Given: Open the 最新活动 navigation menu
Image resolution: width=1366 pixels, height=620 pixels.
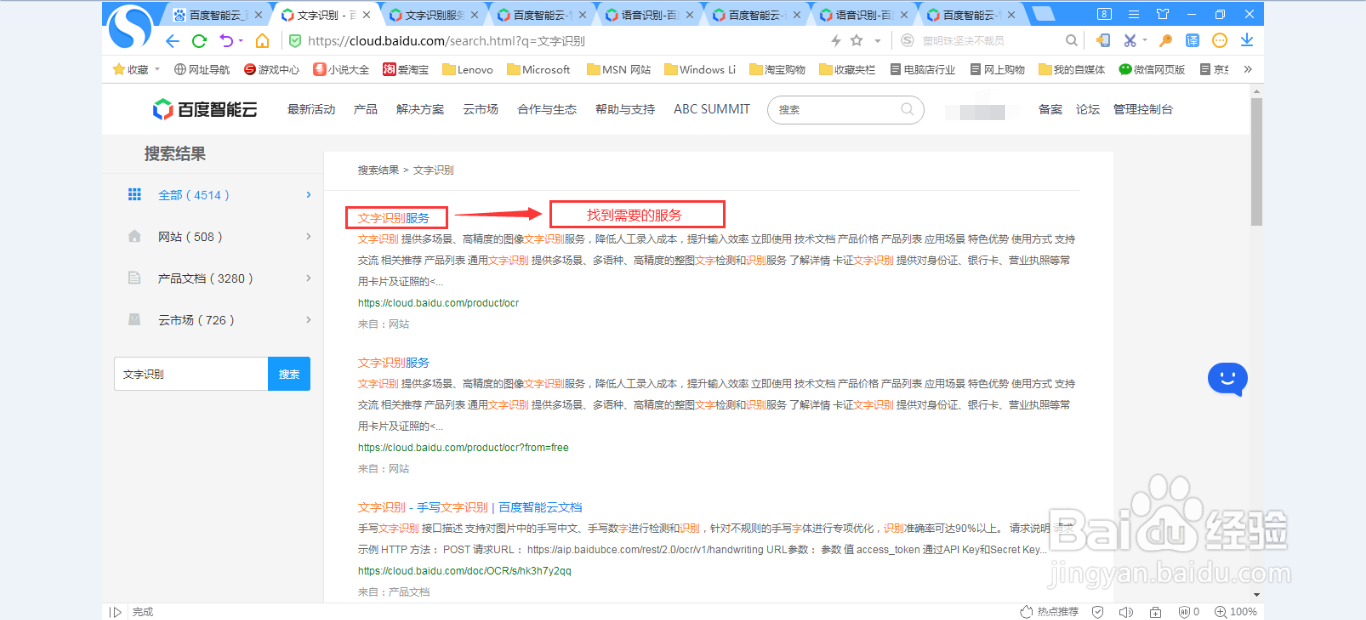Looking at the screenshot, I should (x=311, y=109).
